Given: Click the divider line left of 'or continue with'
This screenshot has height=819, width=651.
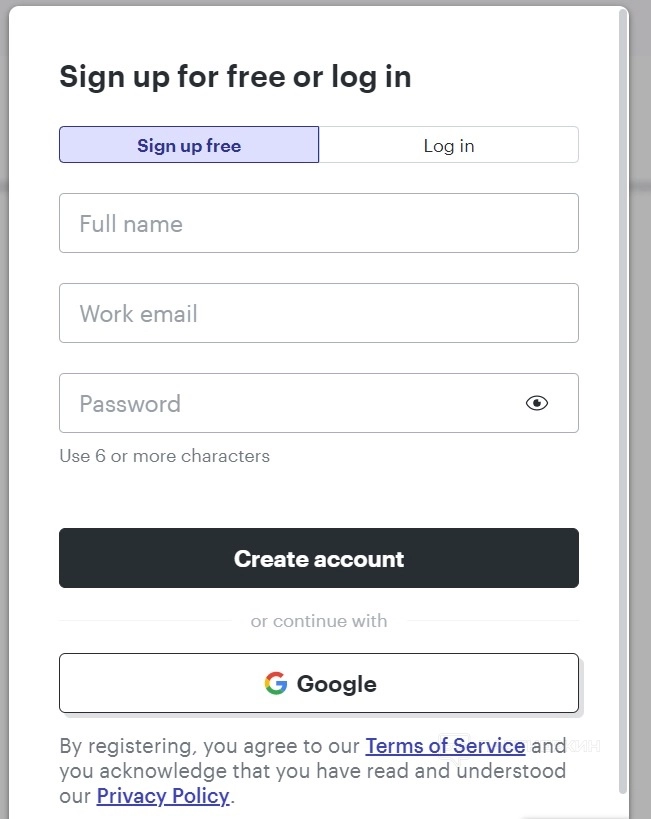Looking at the screenshot, I should [x=145, y=621].
